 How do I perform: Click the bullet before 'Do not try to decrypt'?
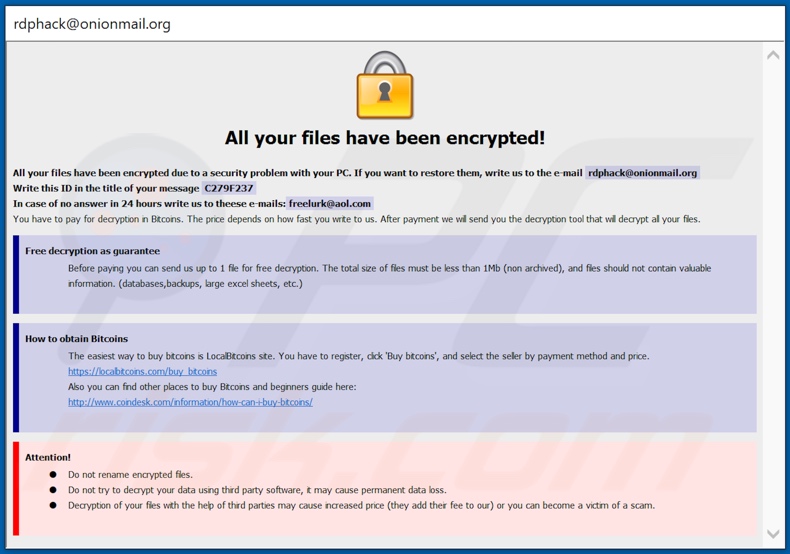click(53, 490)
